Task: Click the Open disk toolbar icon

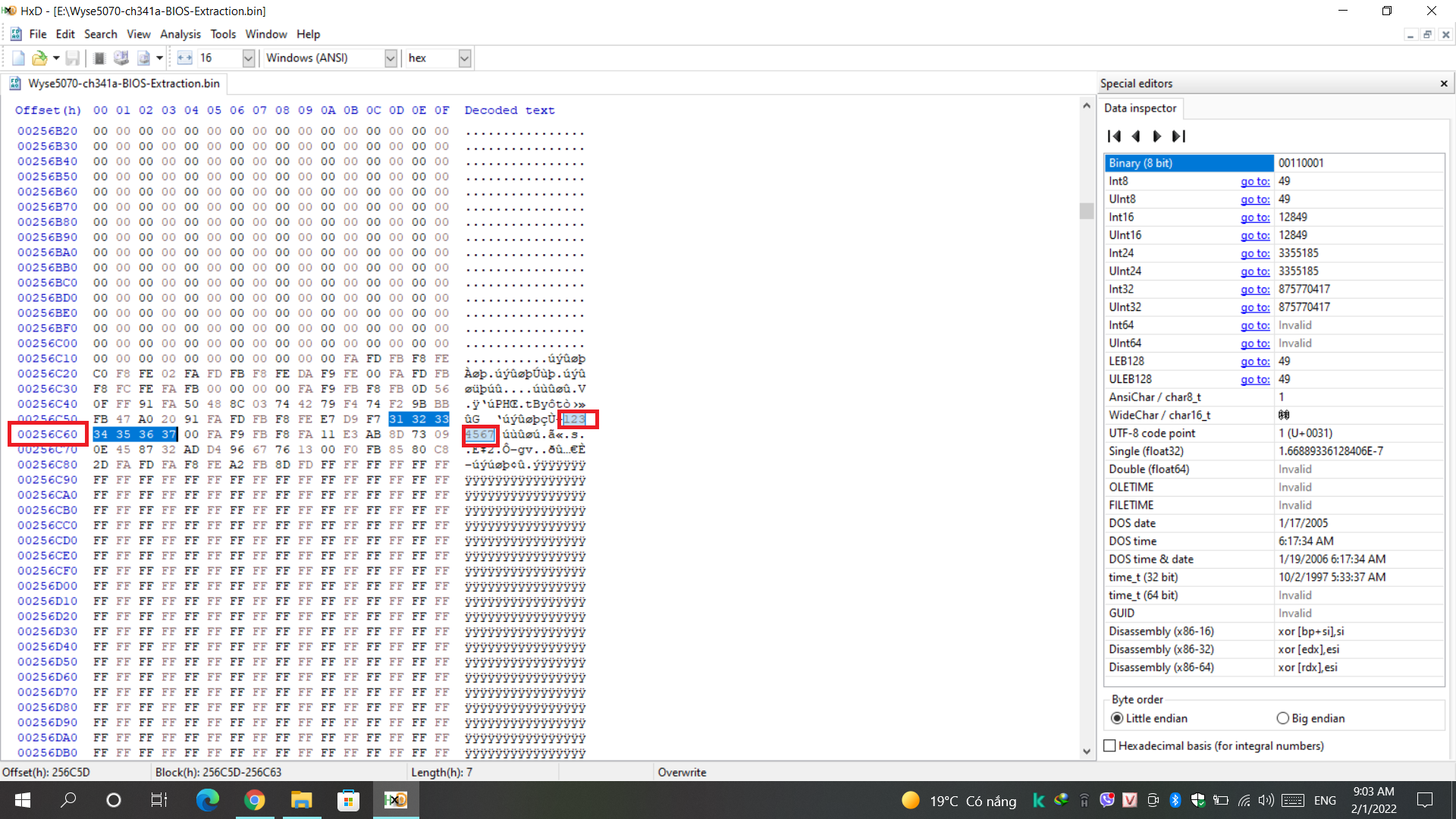Action: 121,58
